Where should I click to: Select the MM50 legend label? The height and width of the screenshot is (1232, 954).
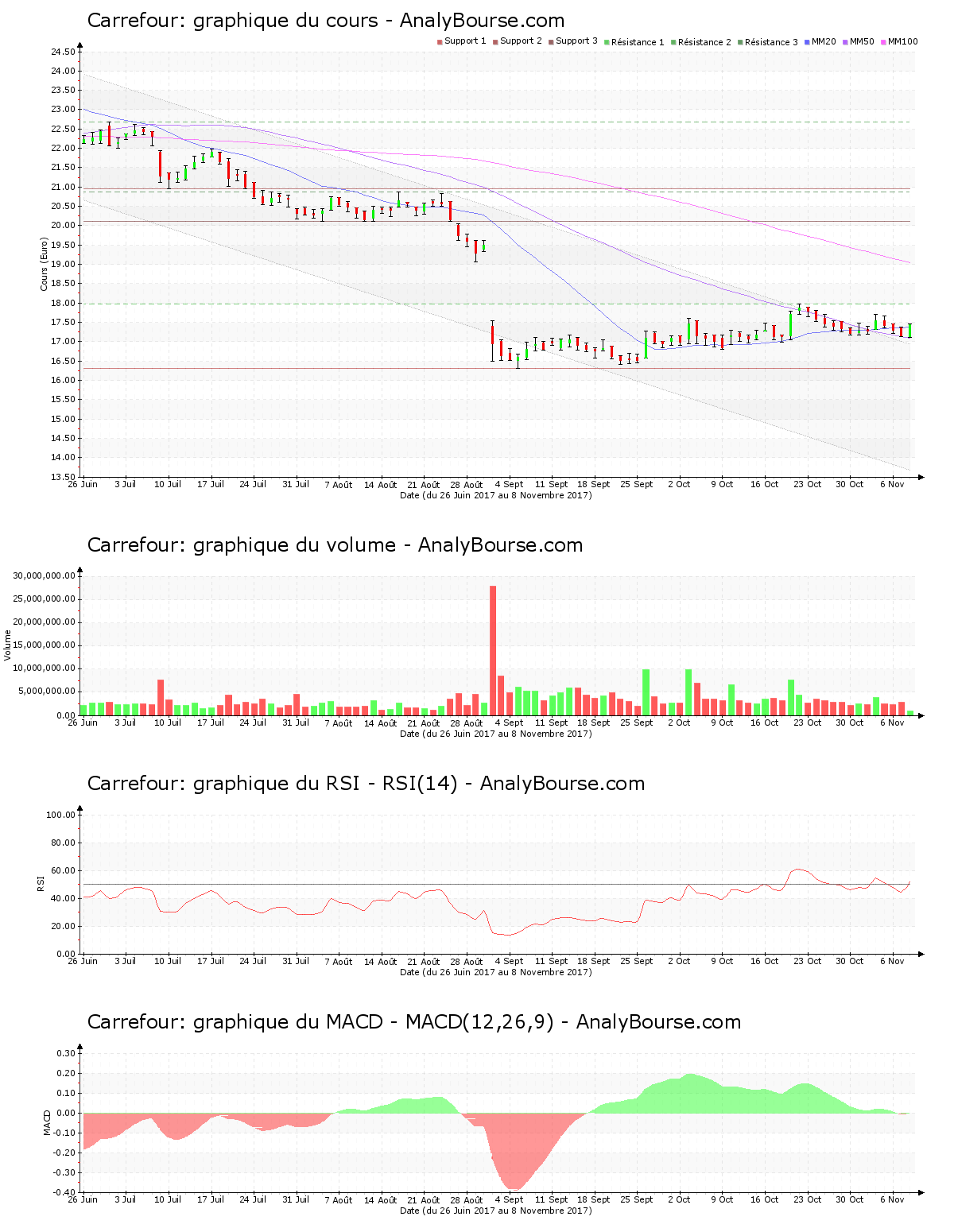(x=862, y=41)
